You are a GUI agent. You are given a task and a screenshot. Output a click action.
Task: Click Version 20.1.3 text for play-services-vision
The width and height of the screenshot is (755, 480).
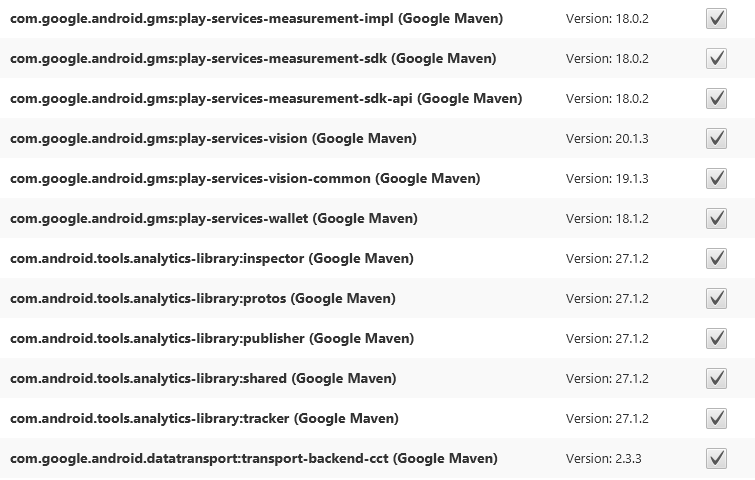pyautogui.click(x=607, y=139)
